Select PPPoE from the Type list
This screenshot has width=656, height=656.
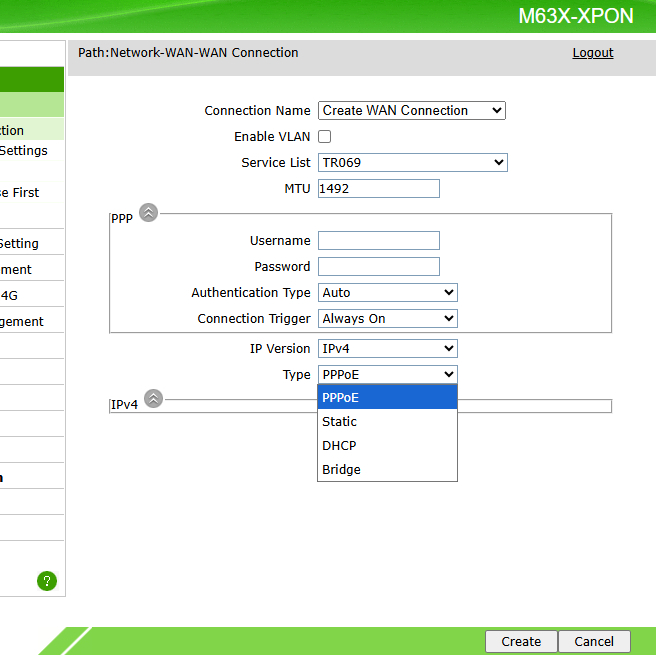pos(387,398)
